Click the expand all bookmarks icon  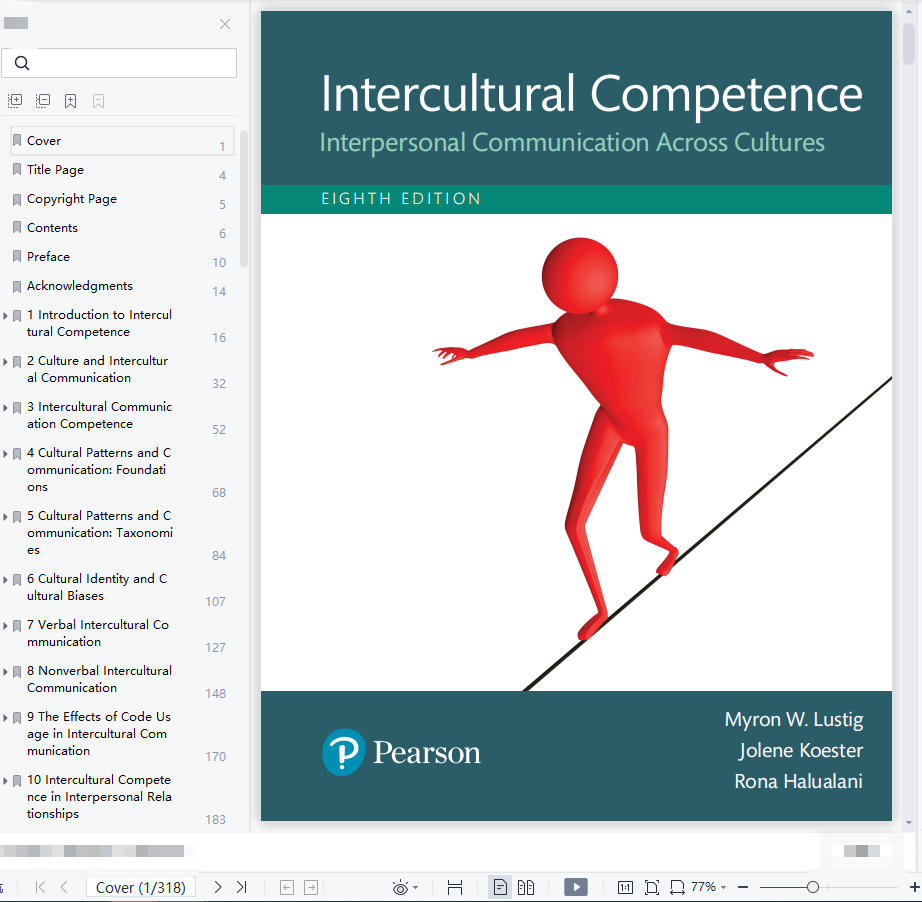15,101
